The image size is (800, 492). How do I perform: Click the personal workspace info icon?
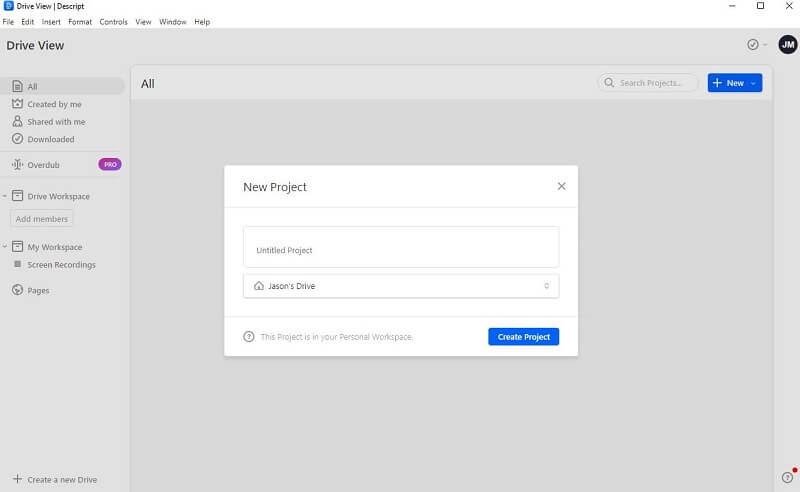[248, 337]
